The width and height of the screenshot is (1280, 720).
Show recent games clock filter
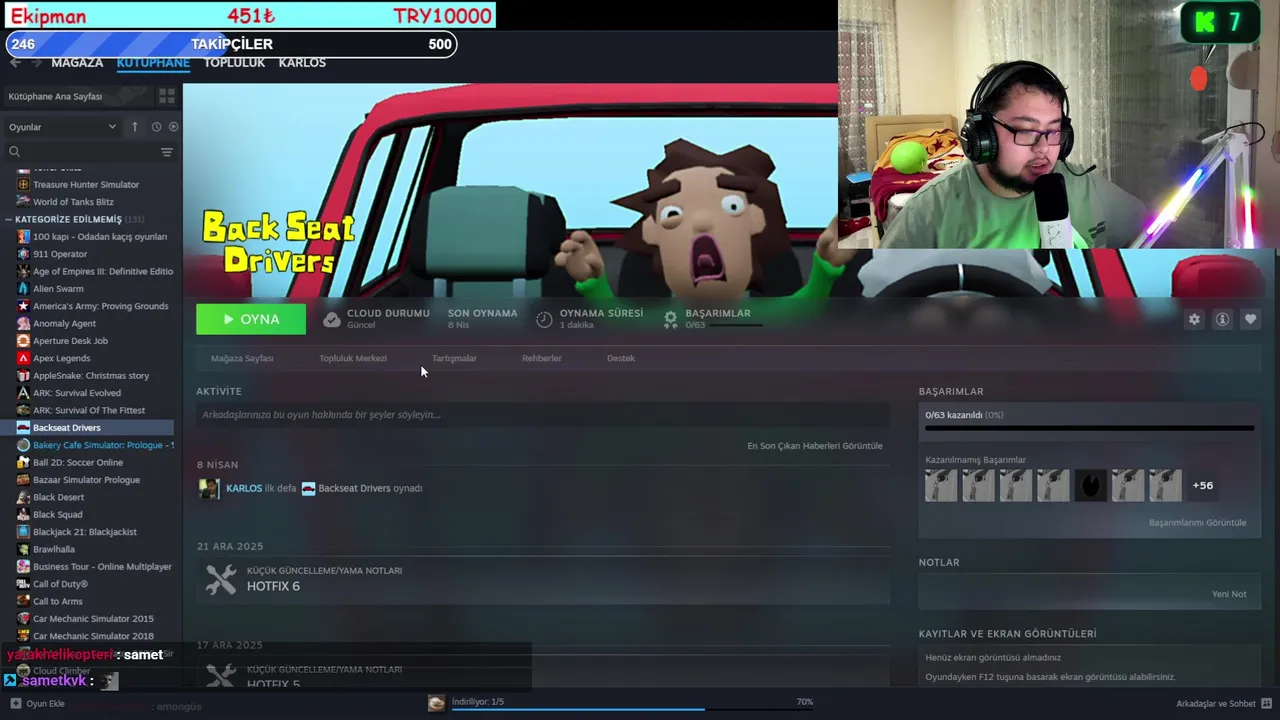(156, 127)
